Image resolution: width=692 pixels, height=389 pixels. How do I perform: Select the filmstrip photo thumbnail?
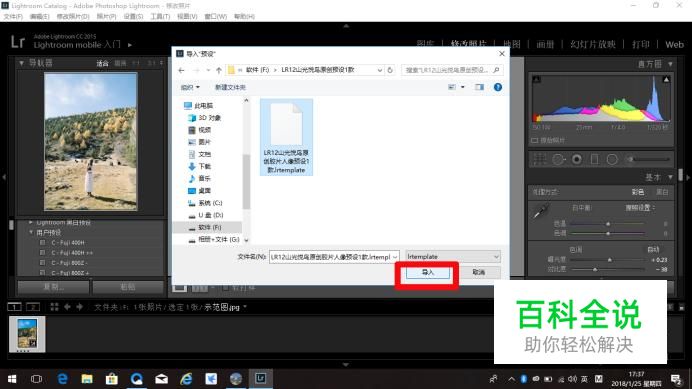[27, 334]
